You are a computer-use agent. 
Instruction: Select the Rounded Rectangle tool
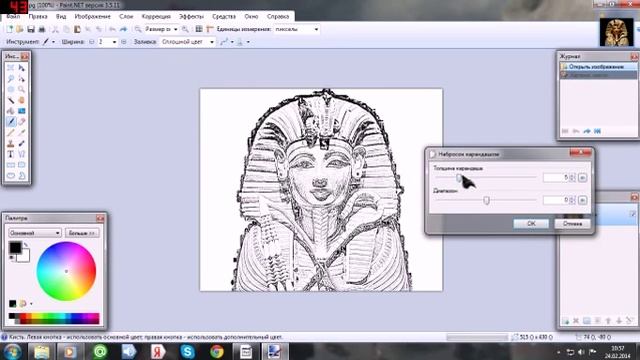pyautogui.click(x=22, y=165)
